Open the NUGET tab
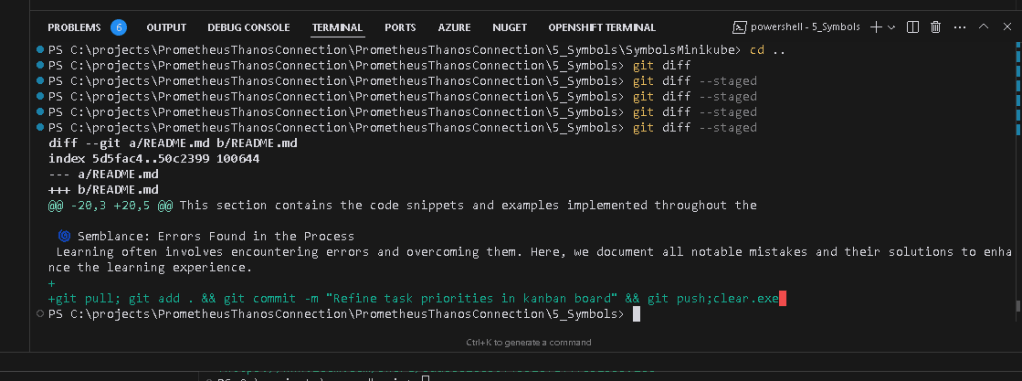Image resolution: width=1022 pixels, height=381 pixels. point(510,27)
